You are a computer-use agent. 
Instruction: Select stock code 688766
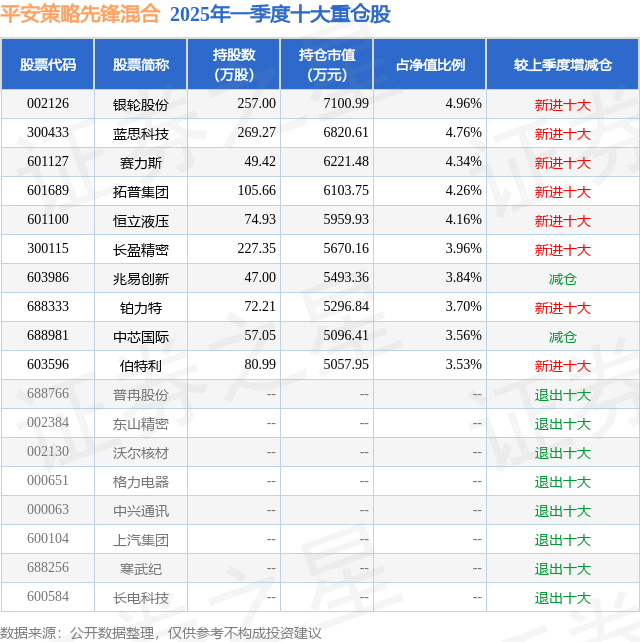[x=48, y=394]
